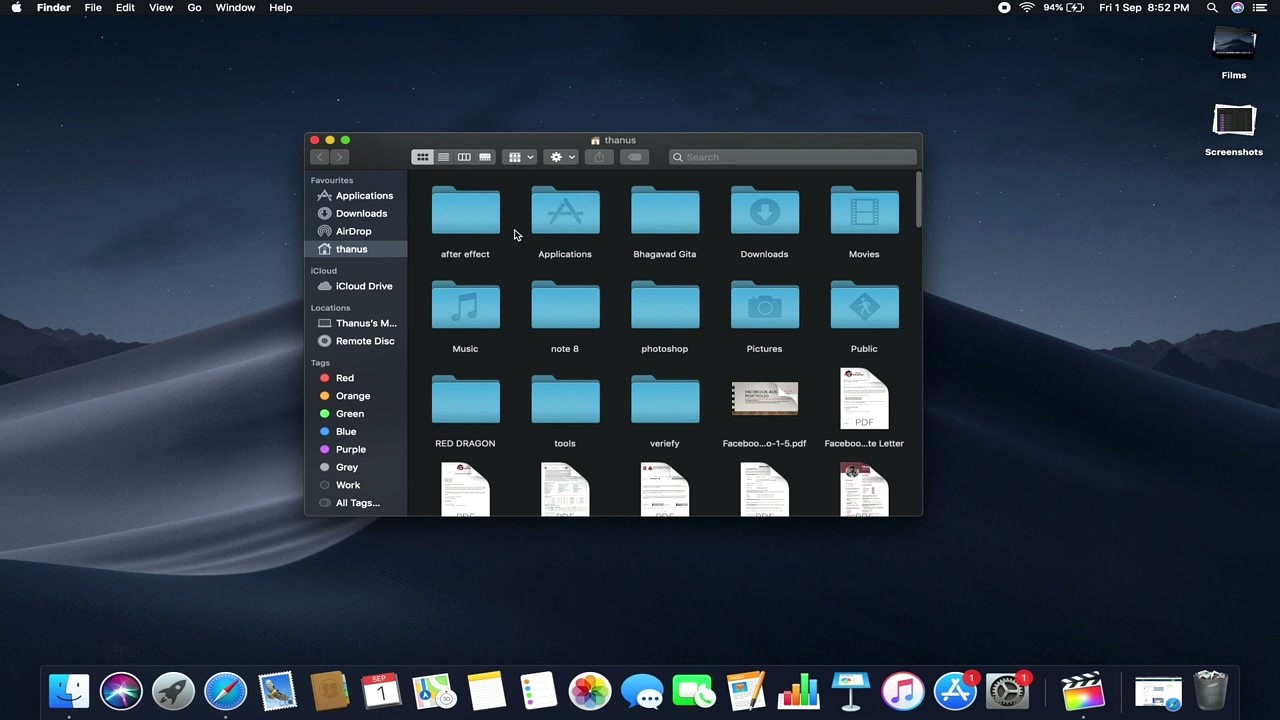Viewport: 1280px width, 720px height.
Task: Click the Wi-Fi status icon
Action: [x=1027, y=8]
